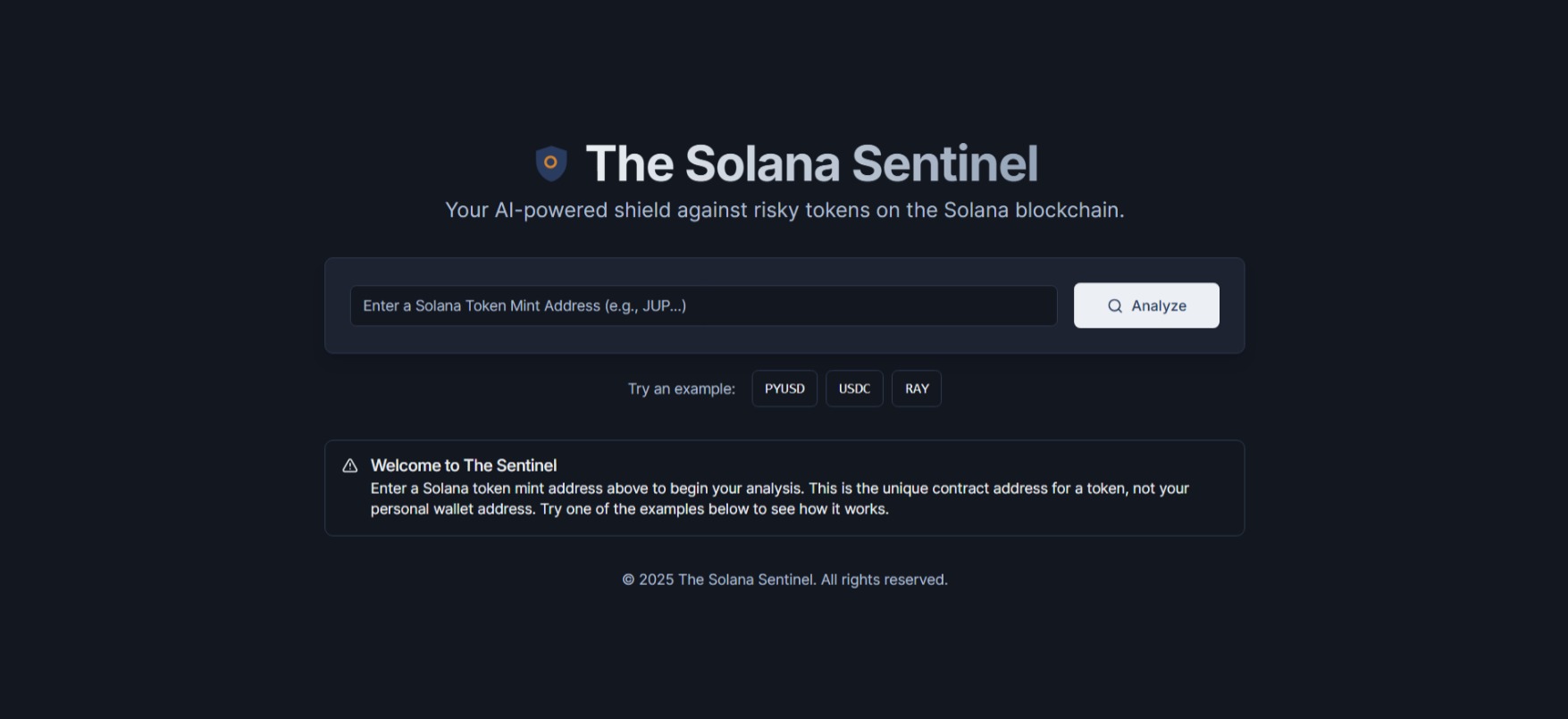The height and width of the screenshot is (719, 1568).
Task: Click the alert icon next to Welcome heading
Action: (x=348, y=465)
